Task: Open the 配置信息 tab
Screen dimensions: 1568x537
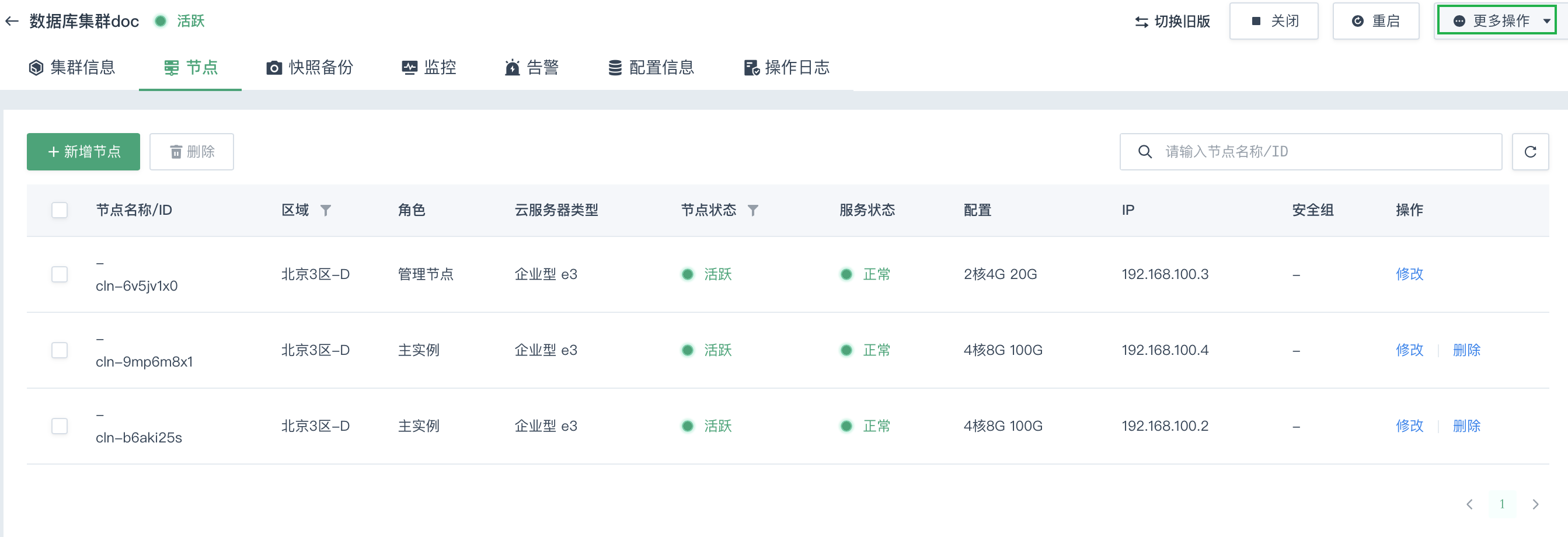Action: [651, 68]
